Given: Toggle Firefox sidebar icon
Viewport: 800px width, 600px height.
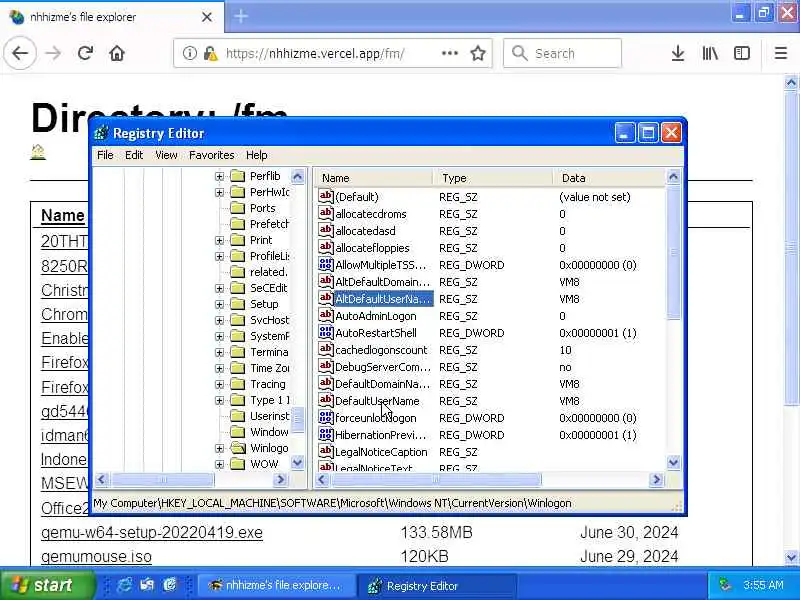Looking at the screenshot, I should click(x=741, y=53).
